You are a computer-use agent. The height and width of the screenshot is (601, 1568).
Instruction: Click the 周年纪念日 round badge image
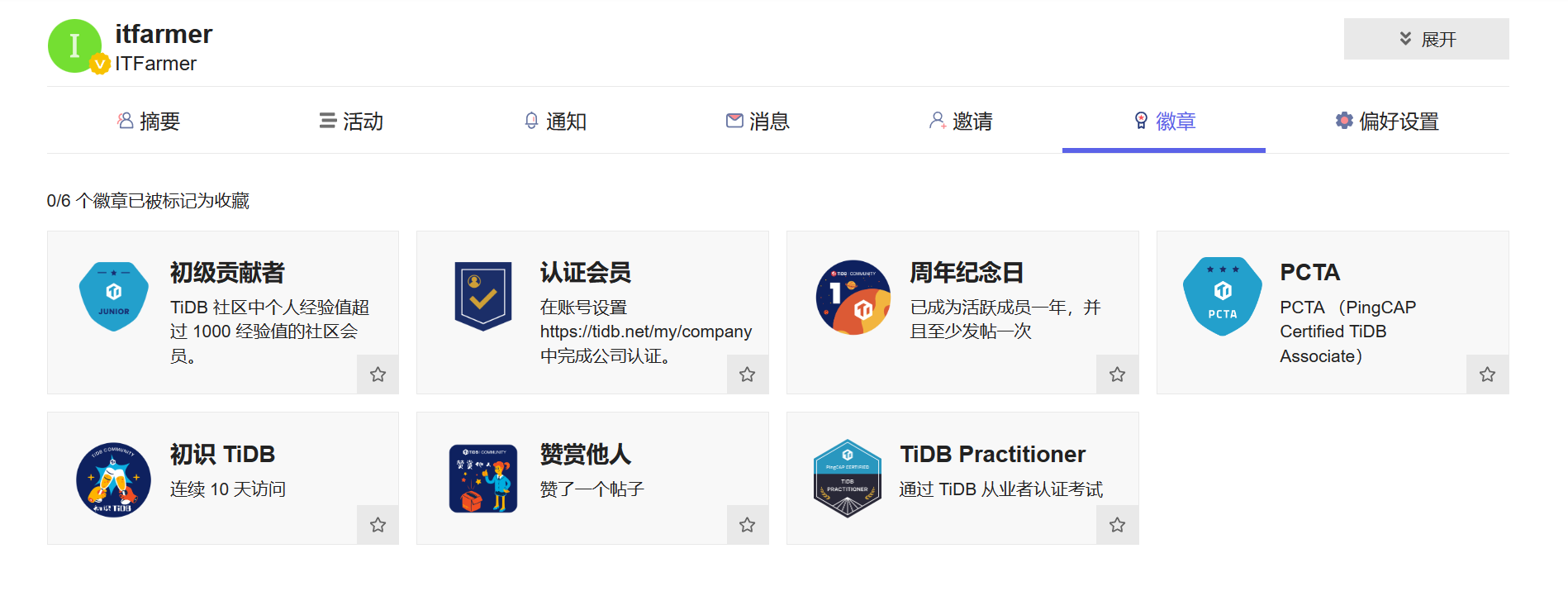click(853, 298)
